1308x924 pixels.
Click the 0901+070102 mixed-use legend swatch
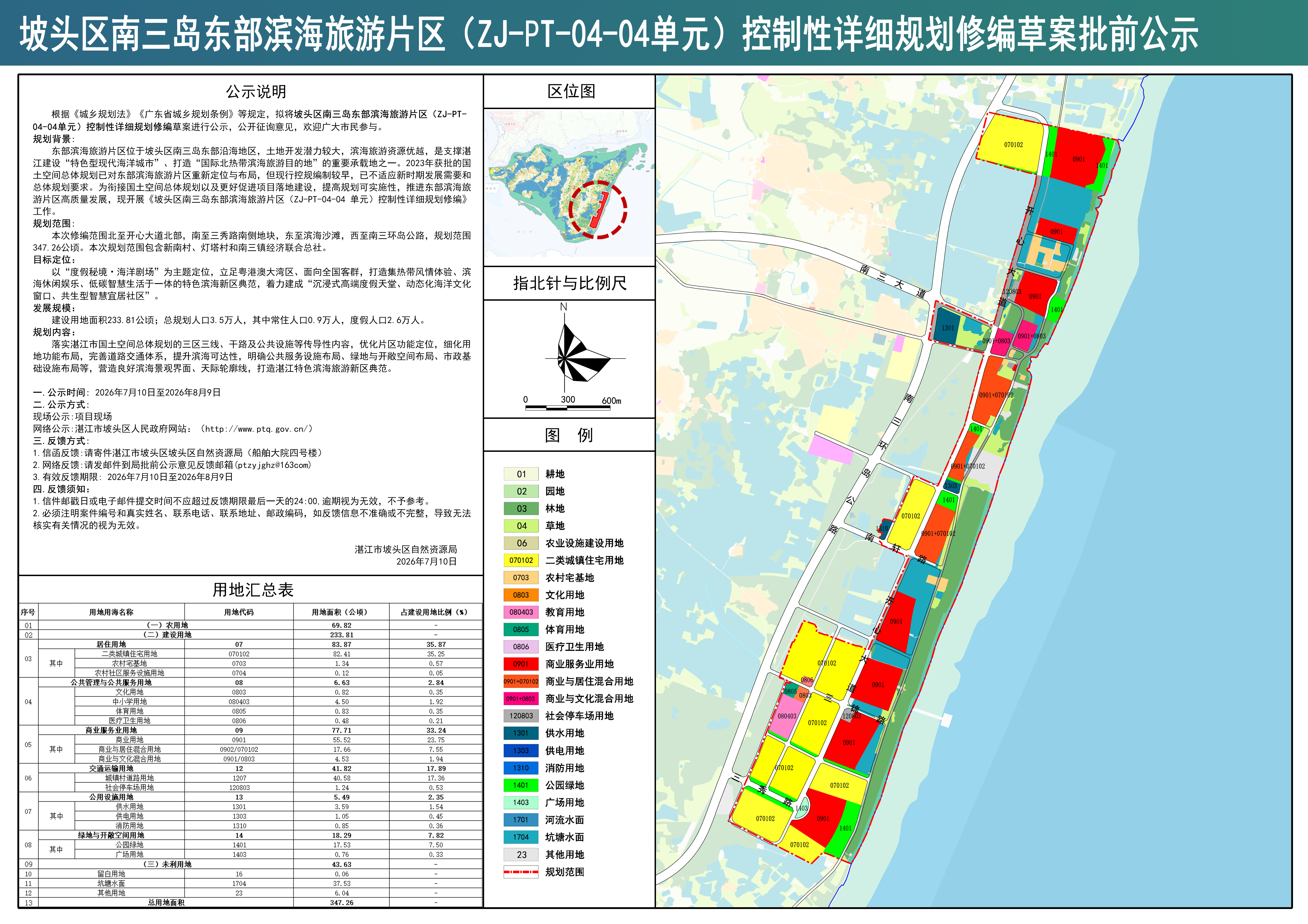tap(521, 681)
